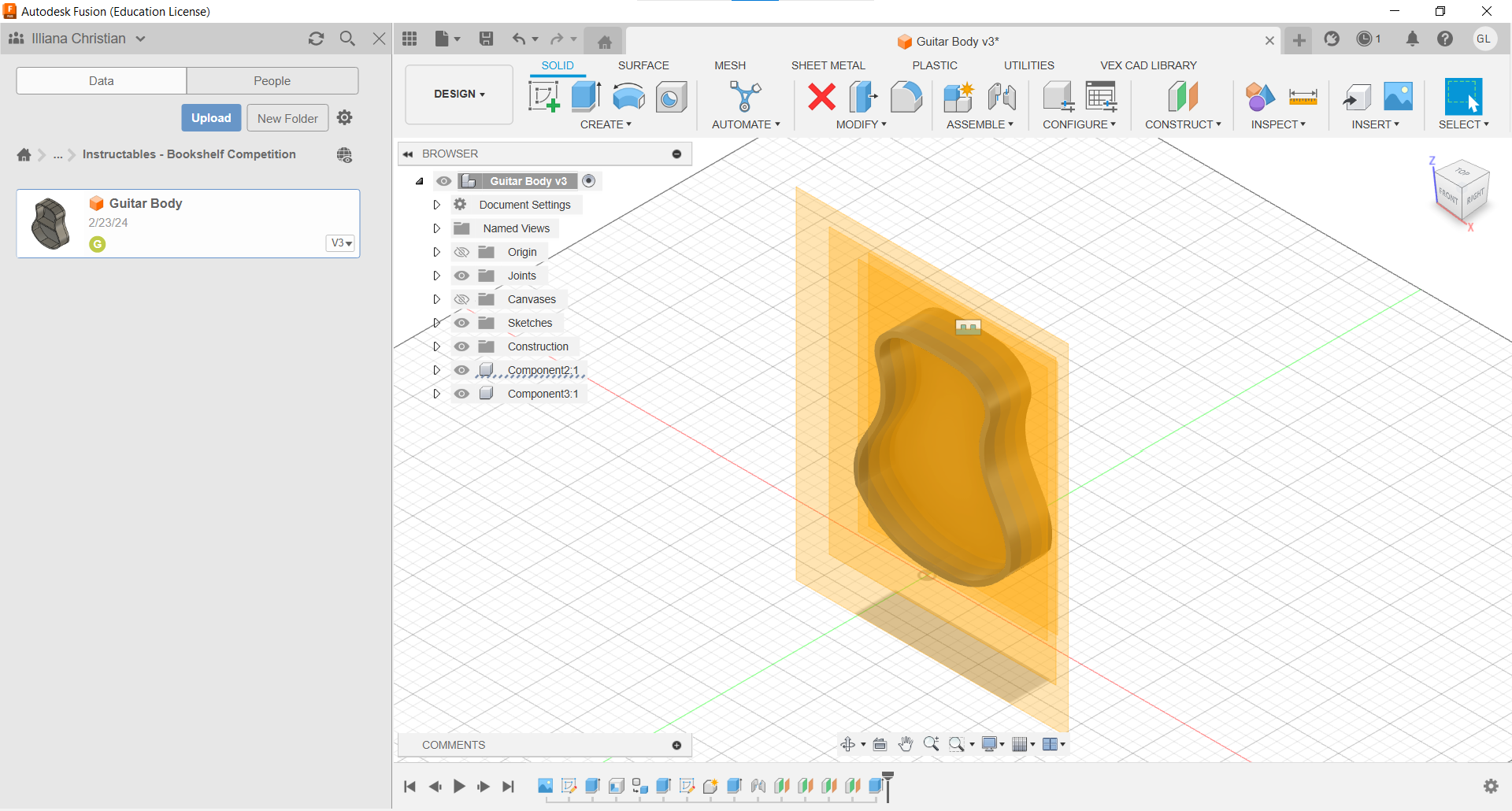Click the New Folder button
Viewport: 1512px width, 811px height.
[x=287, y=118]
